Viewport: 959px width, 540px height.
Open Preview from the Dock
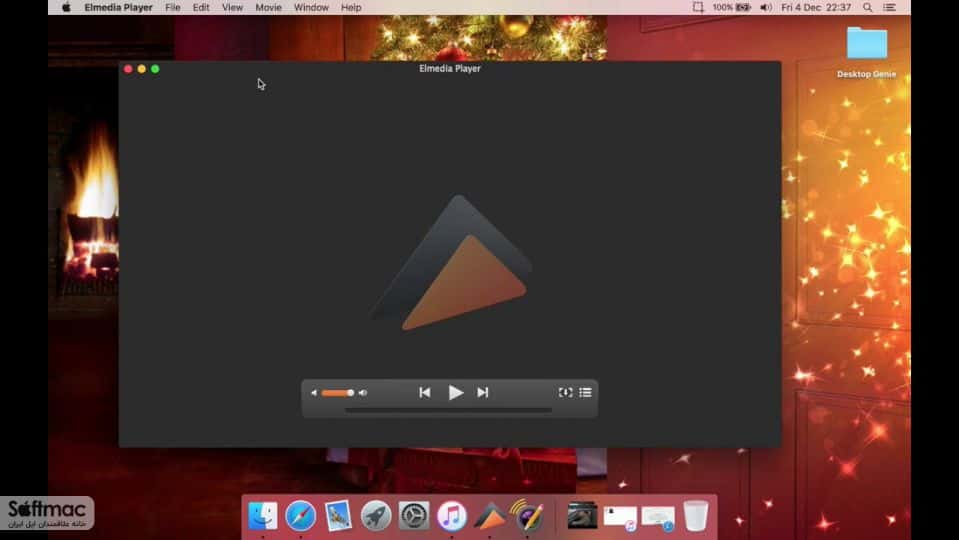(x=338, y=516)
